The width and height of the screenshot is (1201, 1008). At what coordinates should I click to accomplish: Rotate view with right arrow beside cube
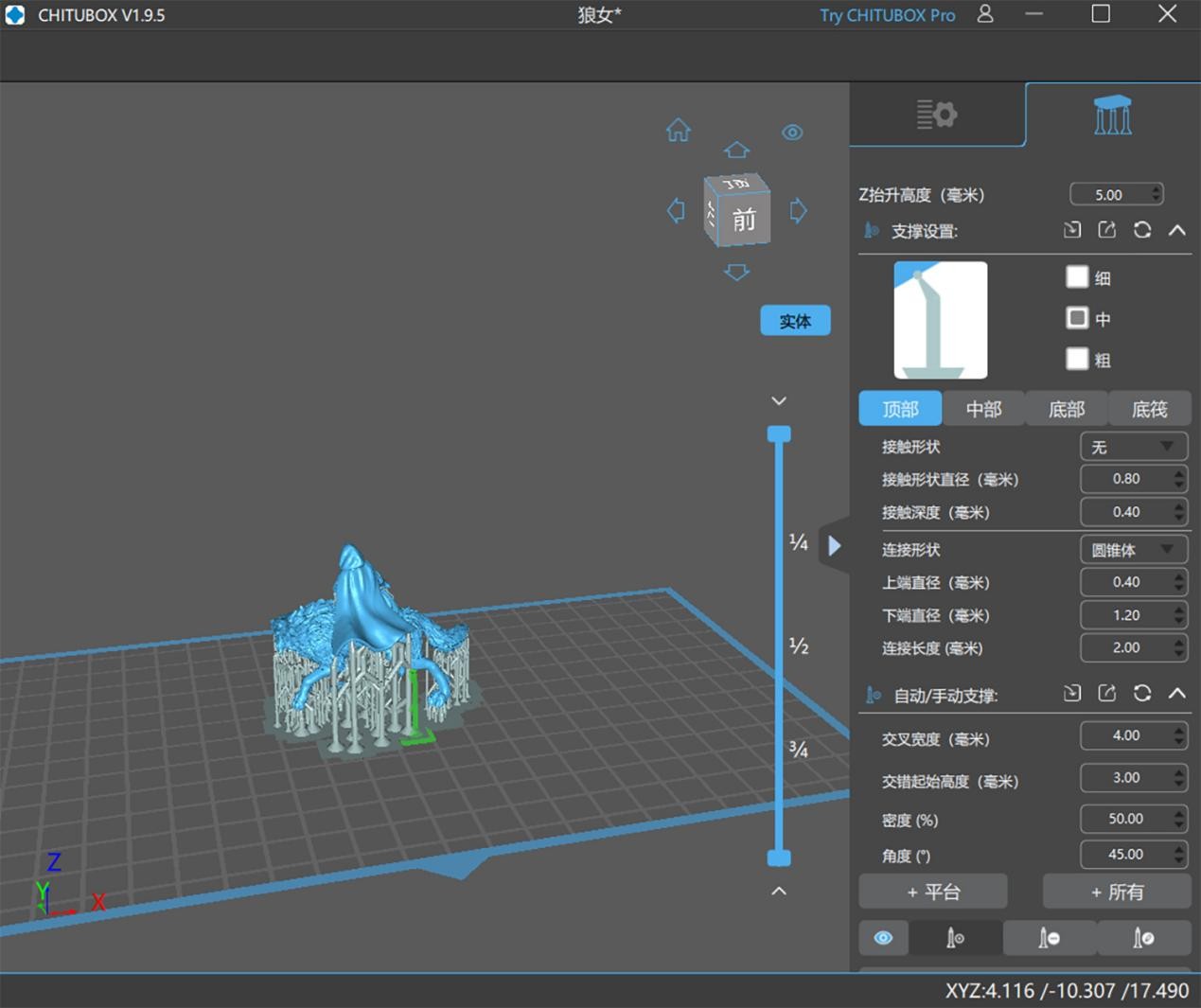[x=798, y=210]
